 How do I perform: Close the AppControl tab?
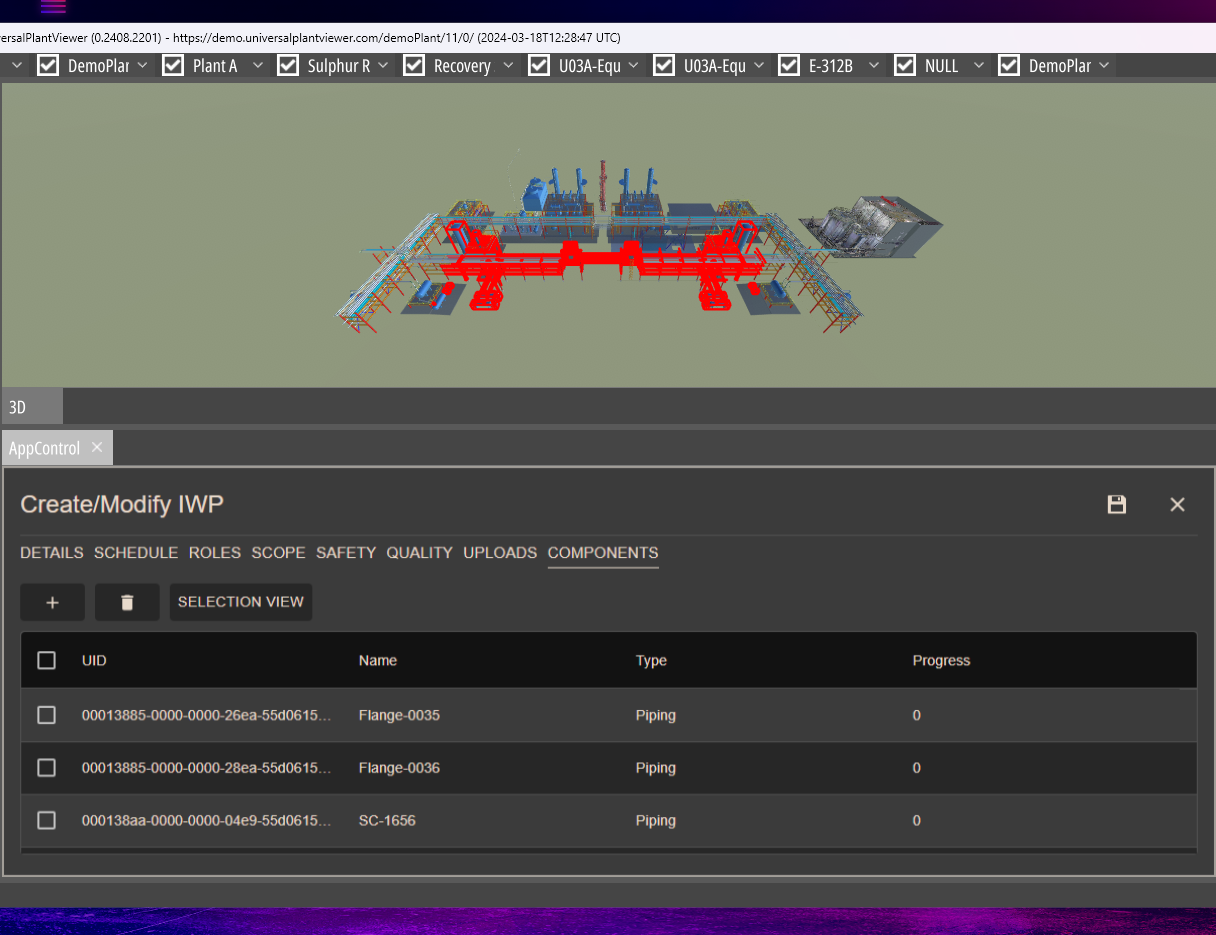[x=97, y=447]
